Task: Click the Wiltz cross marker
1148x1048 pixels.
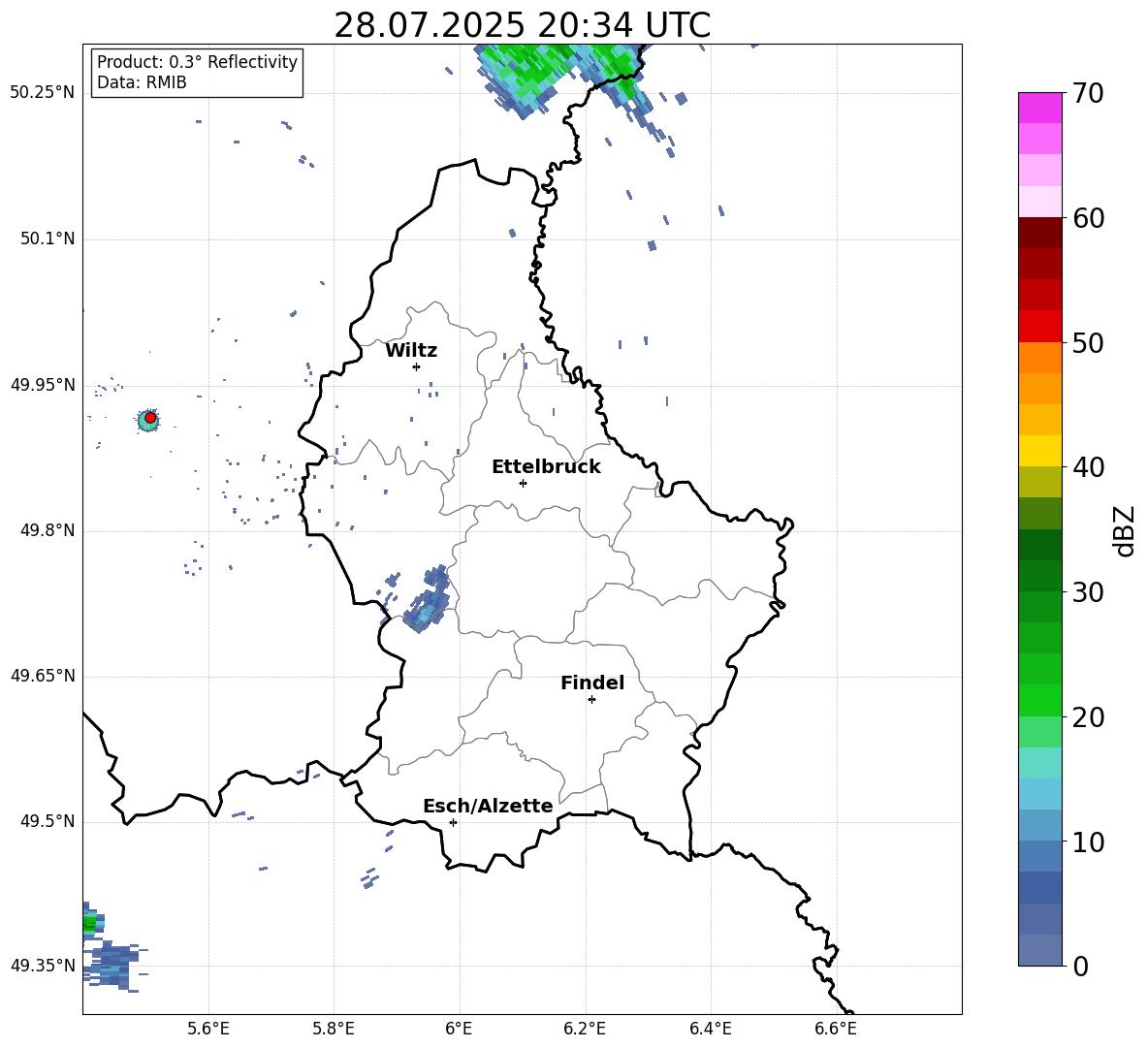Action: pos(416,366)
